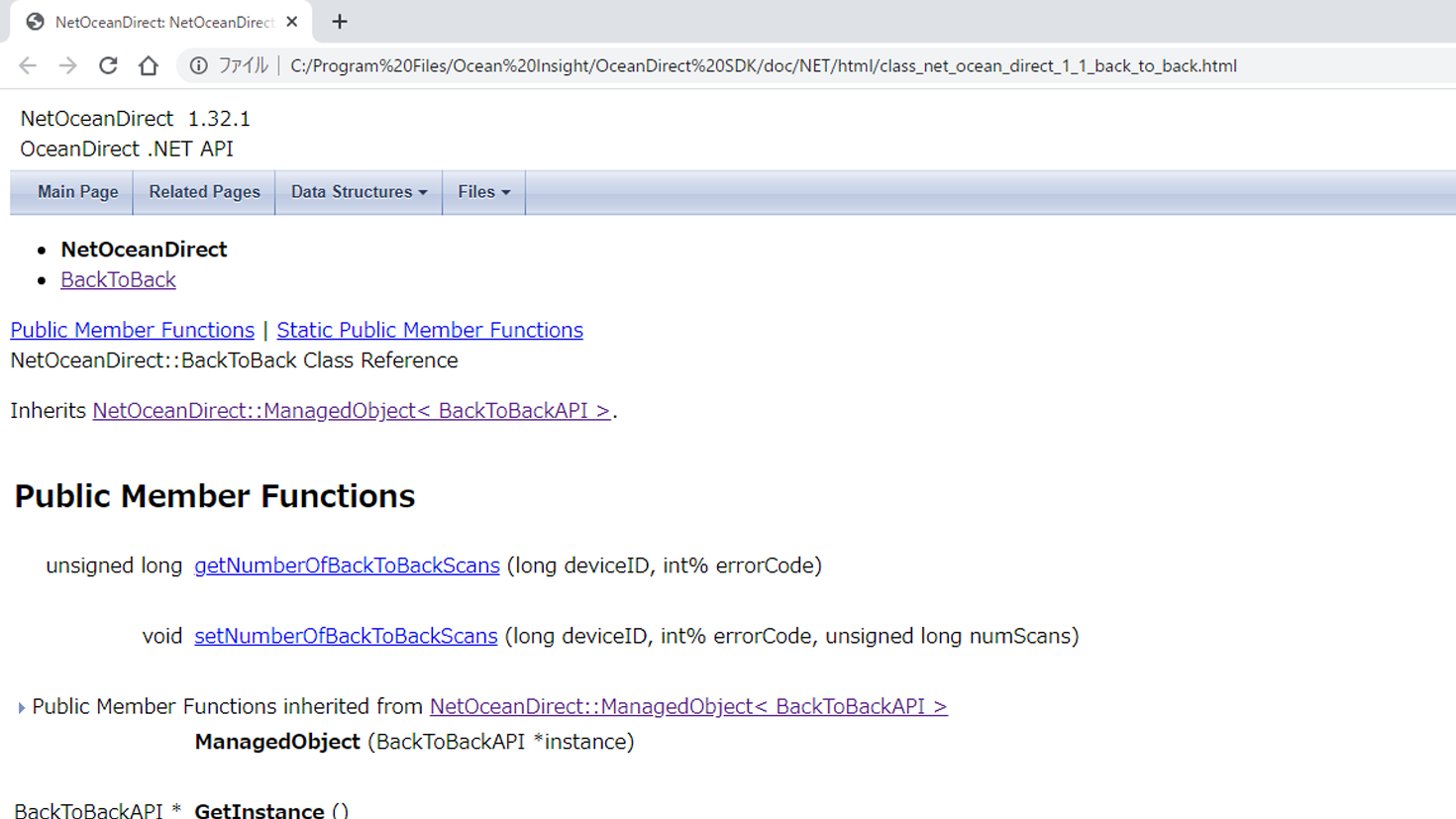Click the ManagedObject constructor name
The width and height of the screenshot is (1456, 819).
[x=277, y=742]
